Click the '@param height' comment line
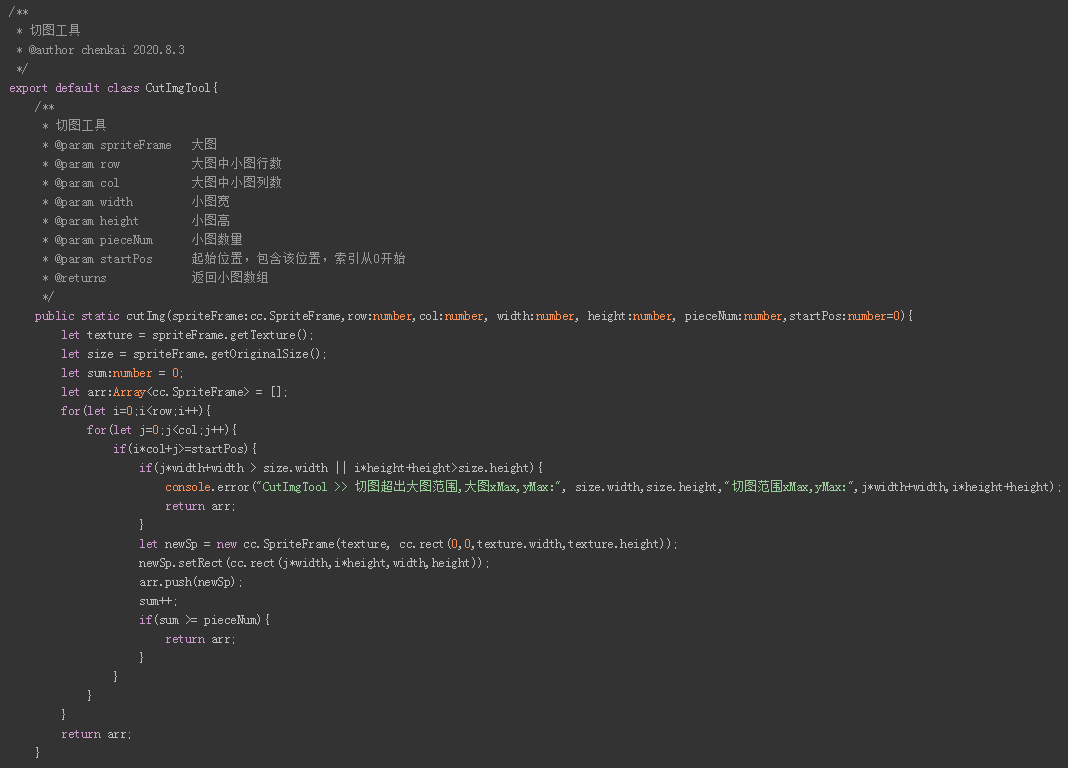 [x=136, y=221]
